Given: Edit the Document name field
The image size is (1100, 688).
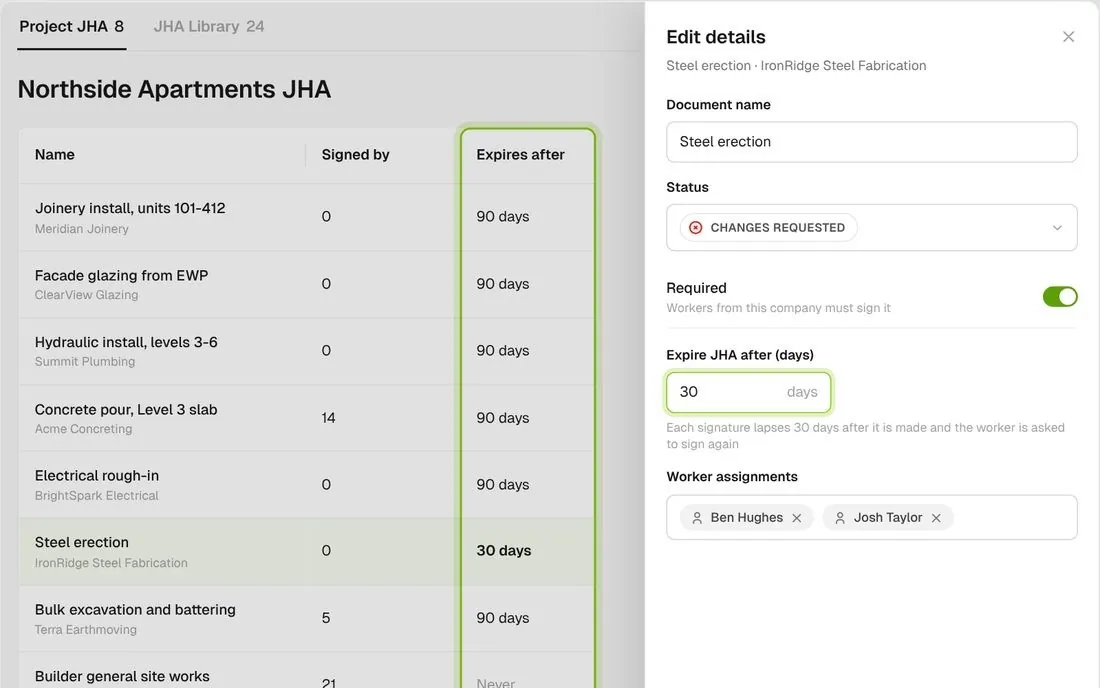Looking at the screenshot, I should click(871, 142).
